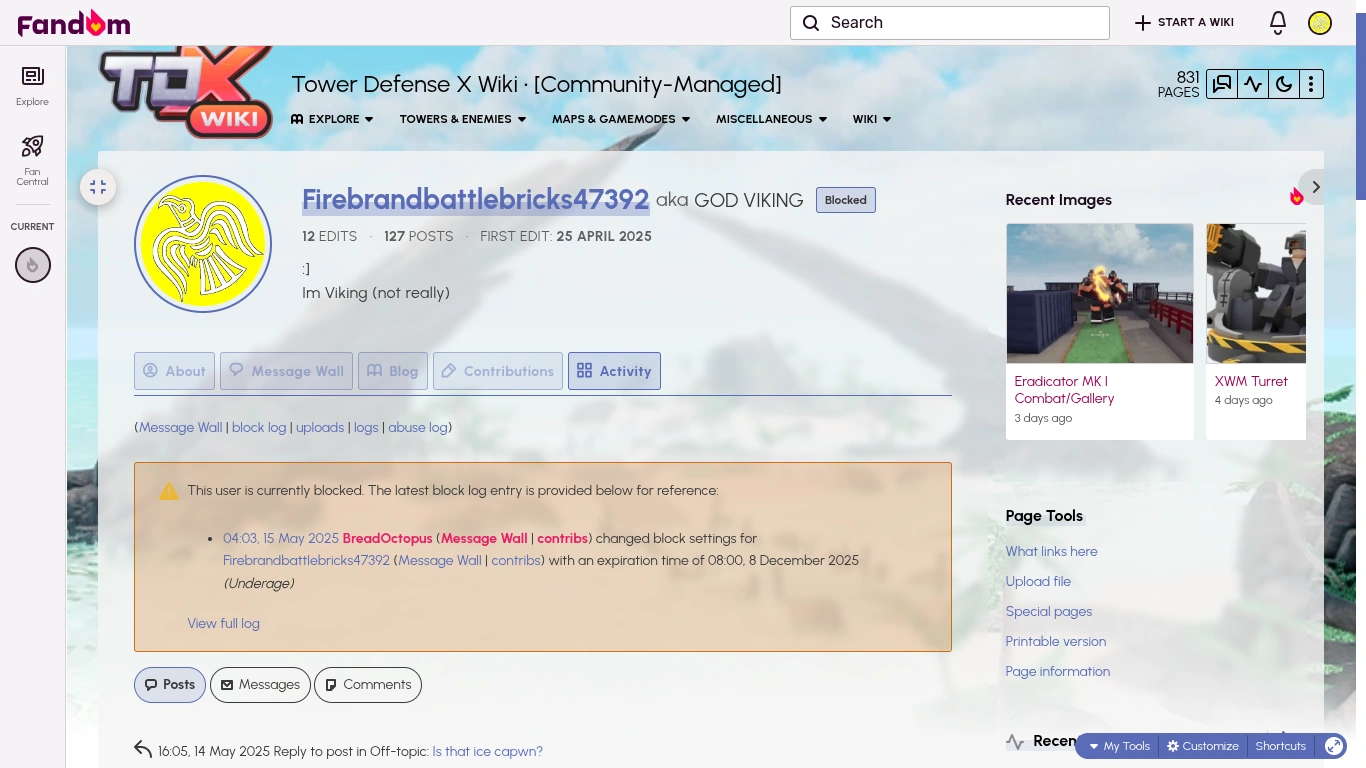Open the wiki Discussions icon
Viewport: 1366px width, 768px height.
(1221, 84)
